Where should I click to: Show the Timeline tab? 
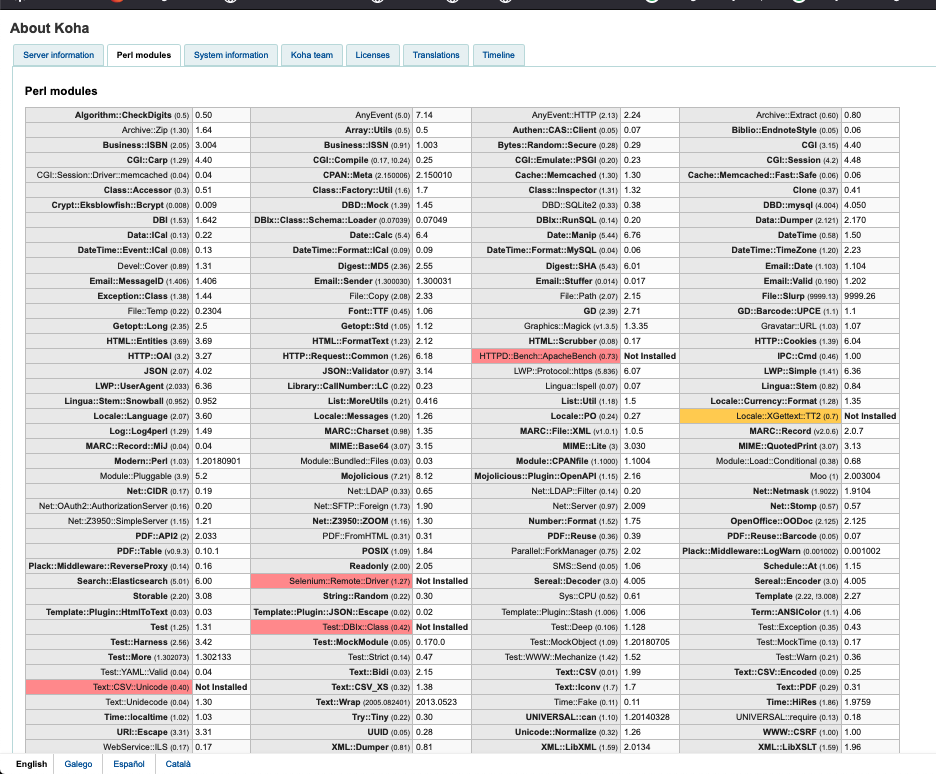[498, 55]
